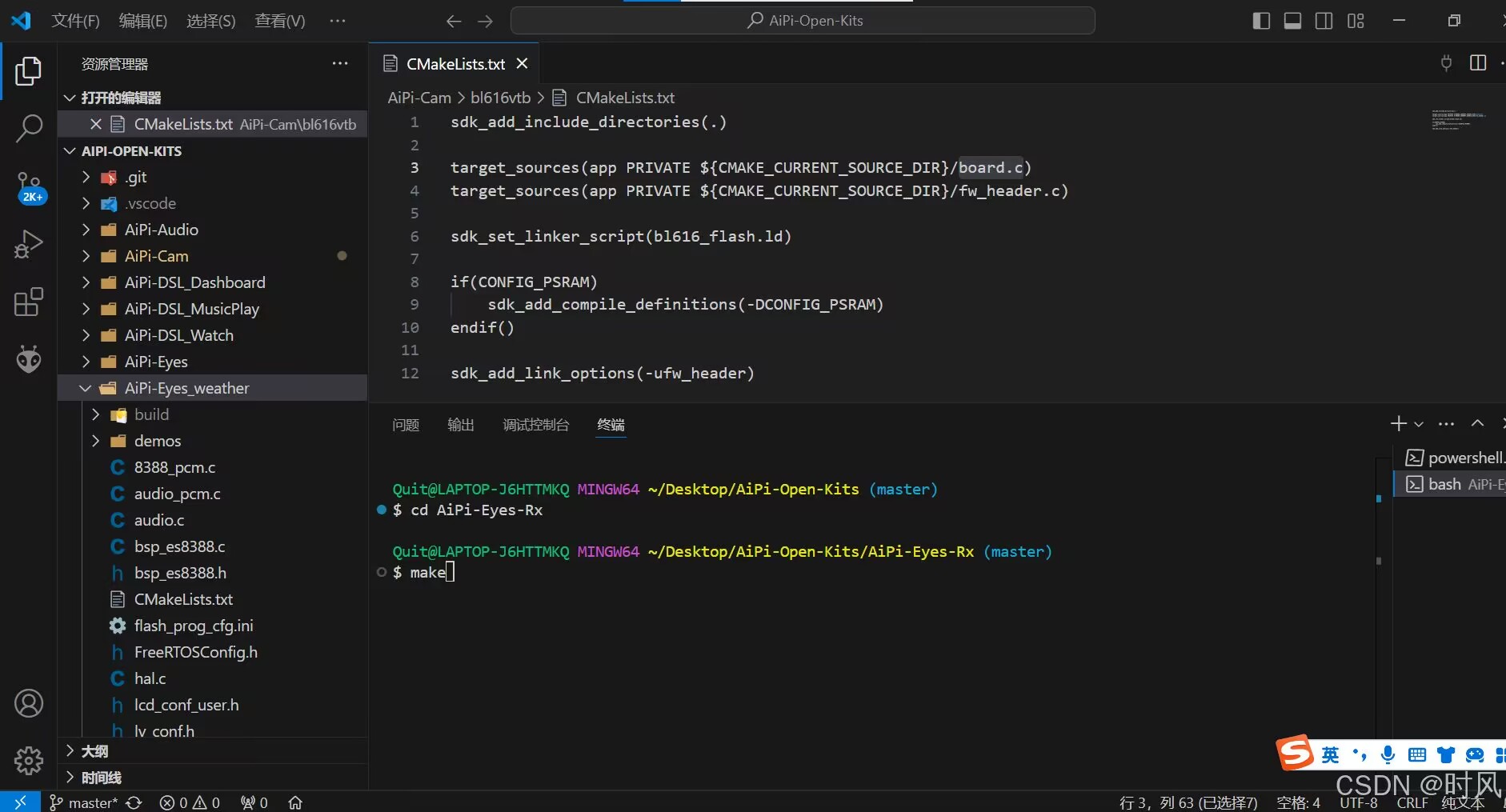Screen dimensions: 1506x812
Task: Click the editor minimap preview
Action: coord(1458,120)
